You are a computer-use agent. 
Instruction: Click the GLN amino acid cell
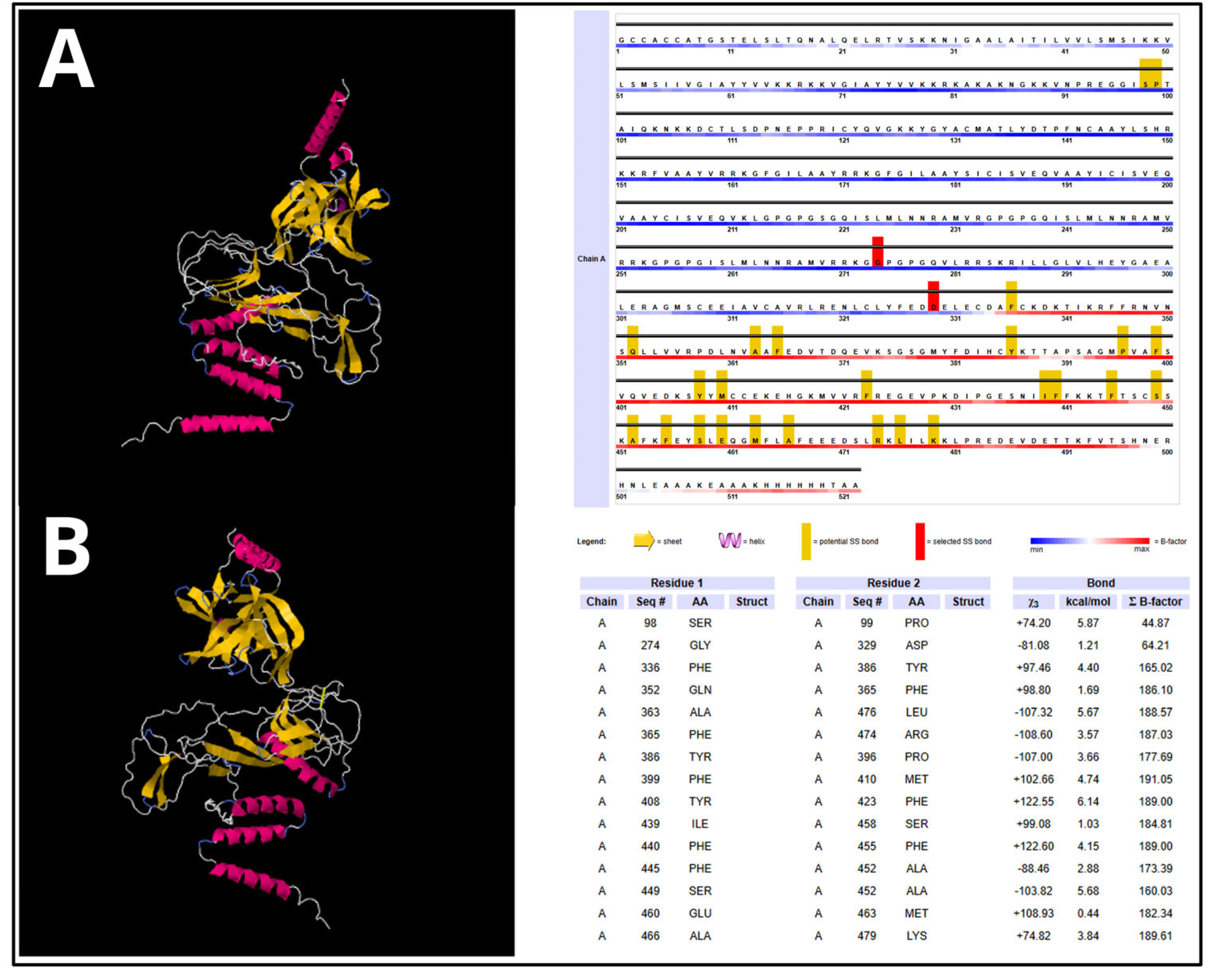[x=700, y=690]
